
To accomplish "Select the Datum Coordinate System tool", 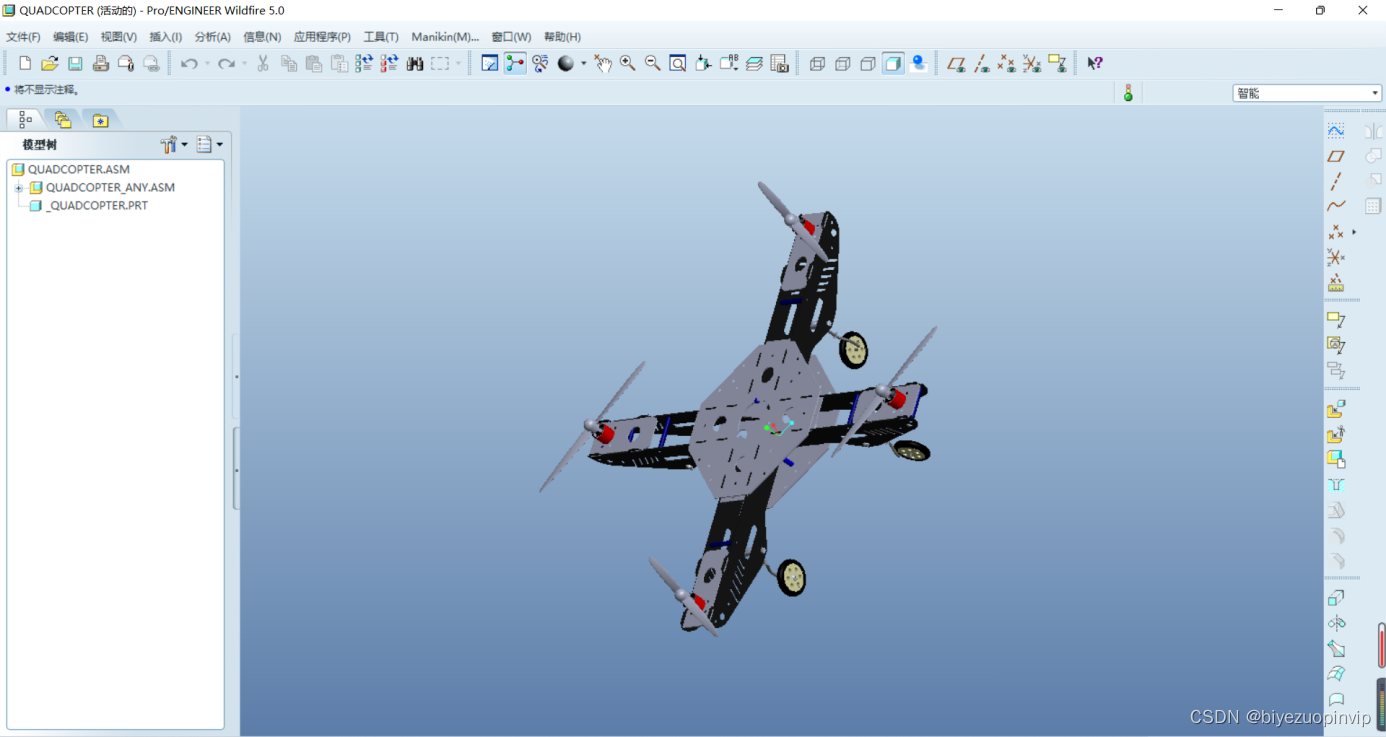I will [1336, 257].
